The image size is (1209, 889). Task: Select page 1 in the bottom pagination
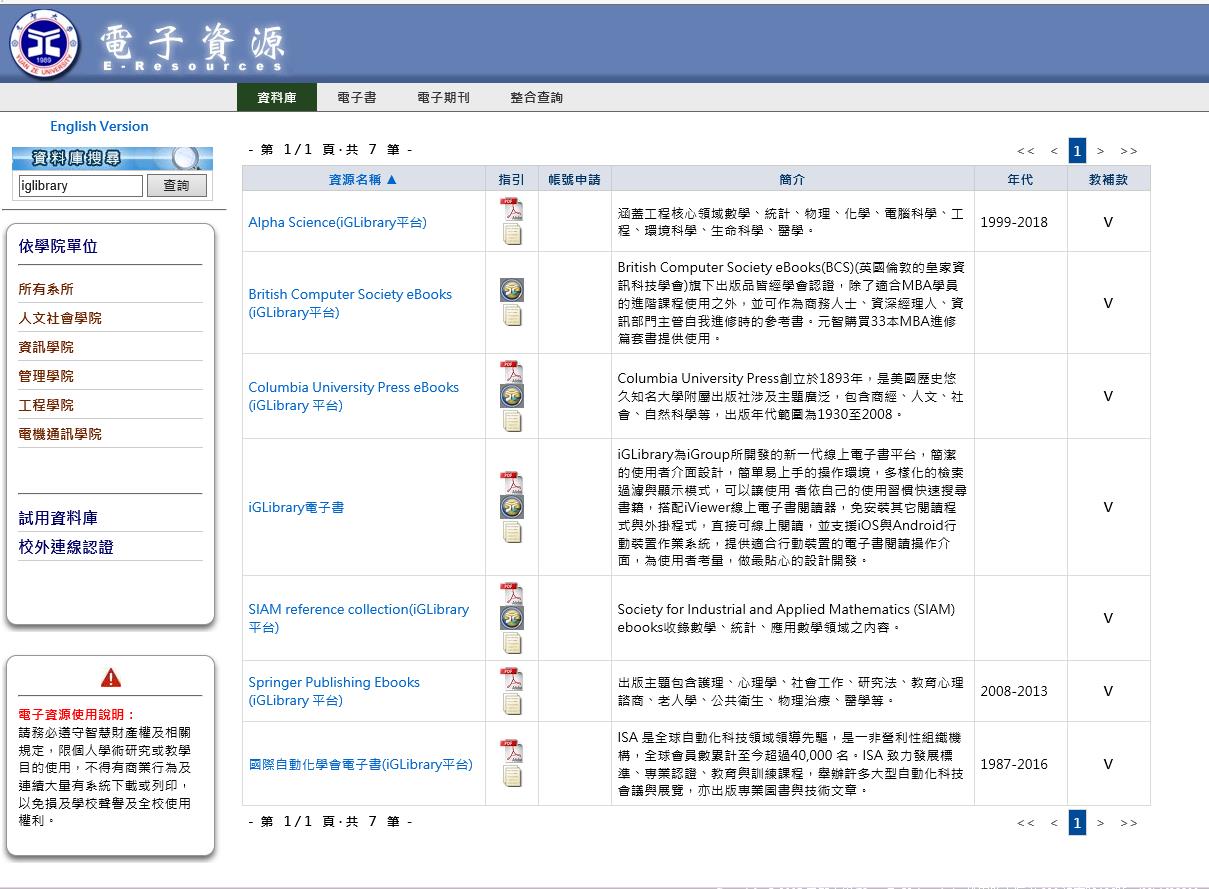click(x=1077, y=823)
